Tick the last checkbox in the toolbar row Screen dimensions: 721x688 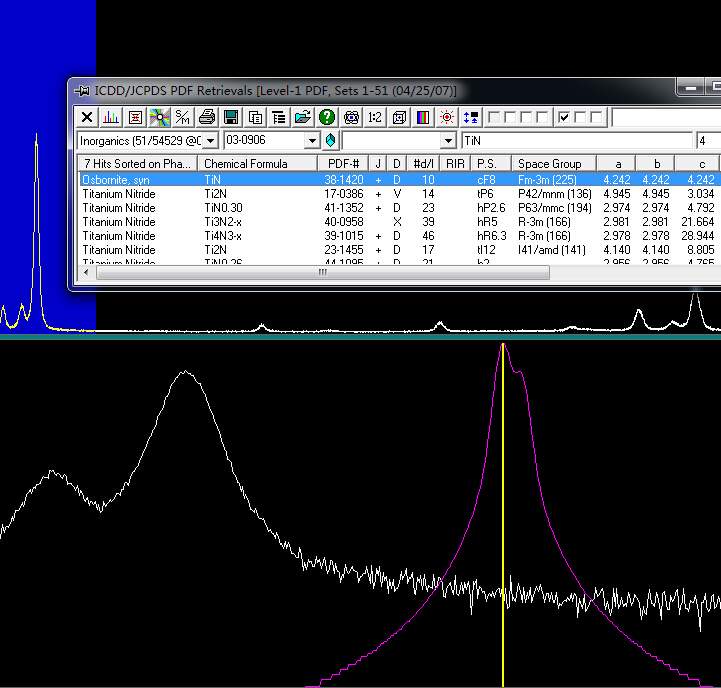(x=596, y=117)
